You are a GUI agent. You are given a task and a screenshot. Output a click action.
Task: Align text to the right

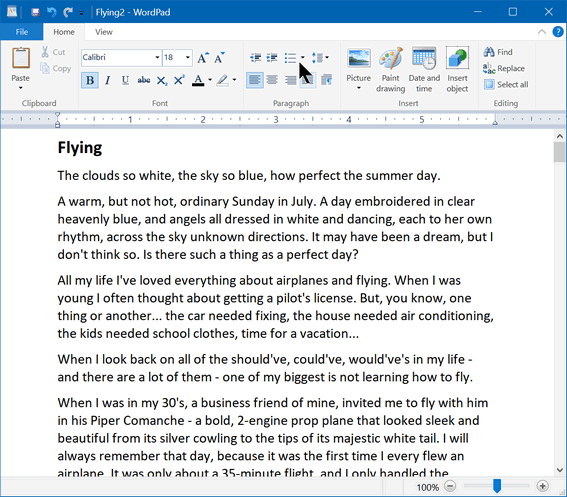point(290,80)
